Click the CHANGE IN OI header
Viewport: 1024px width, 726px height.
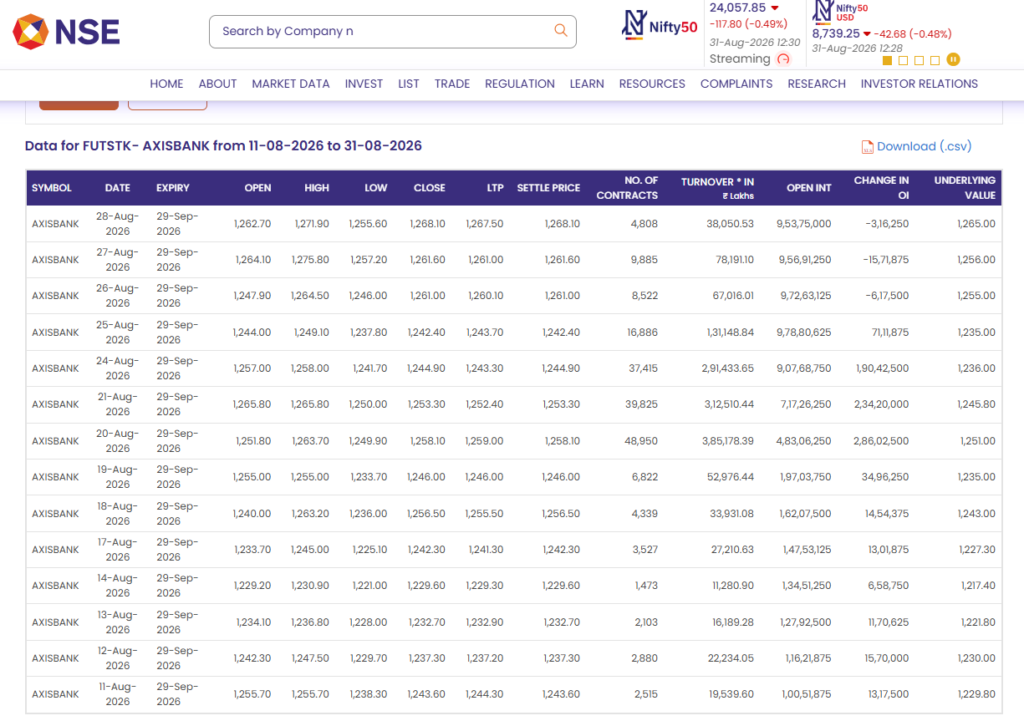coord(881,188)
